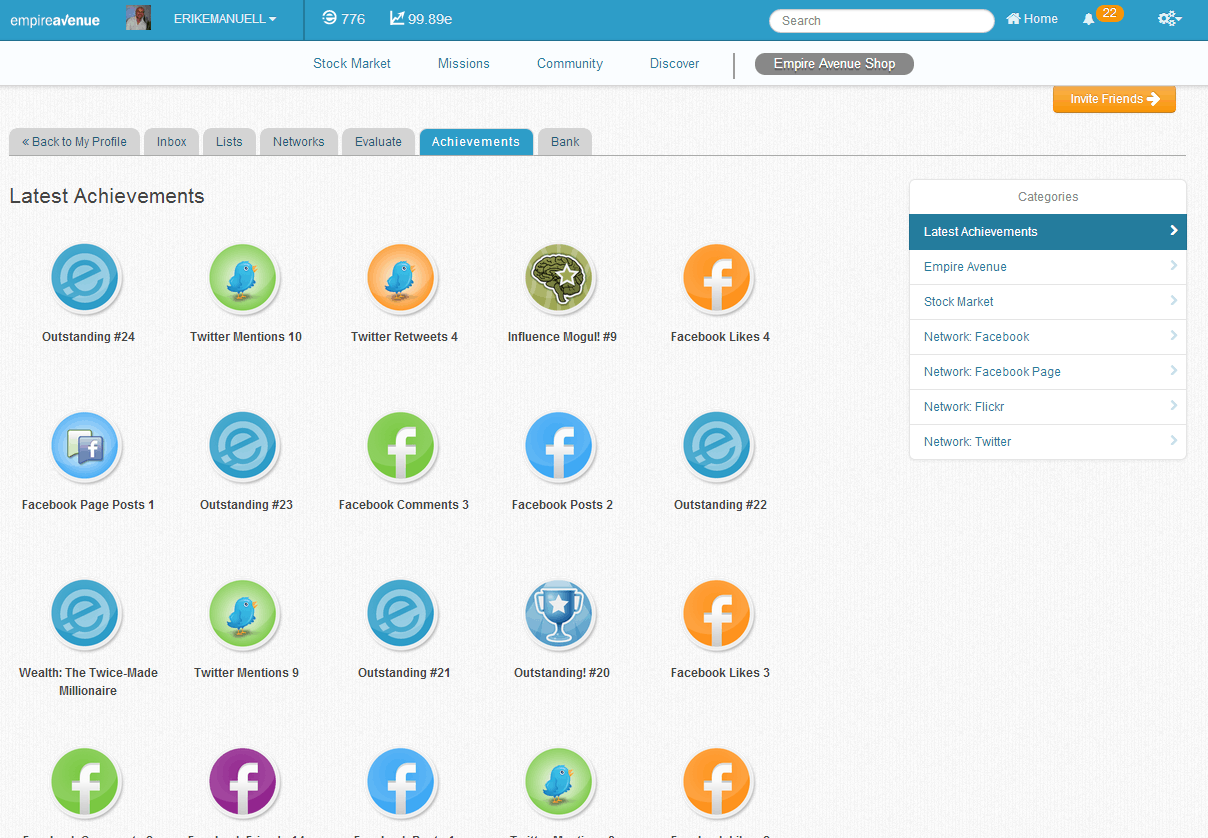
Task: Open the Outstanding #23 badge
Action: tap(244, 446)
